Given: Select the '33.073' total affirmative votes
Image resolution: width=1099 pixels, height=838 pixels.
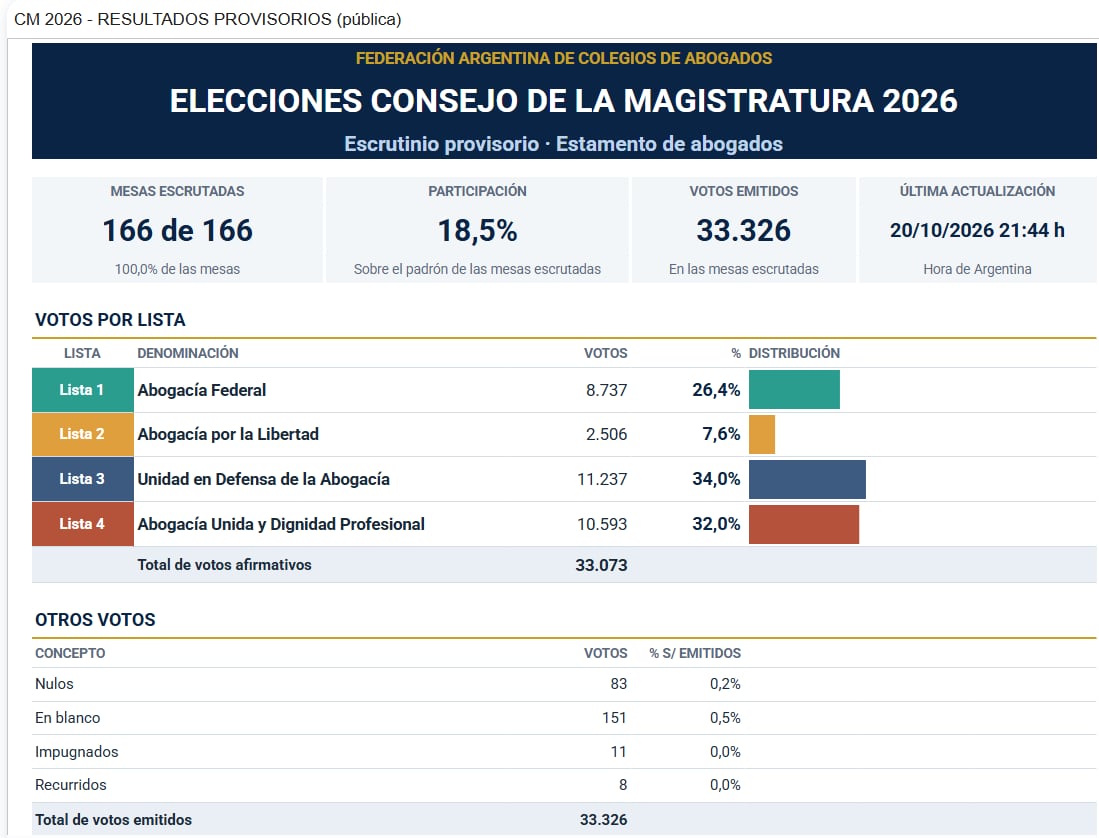Looking at the screenshot, I should pos(601,565).
